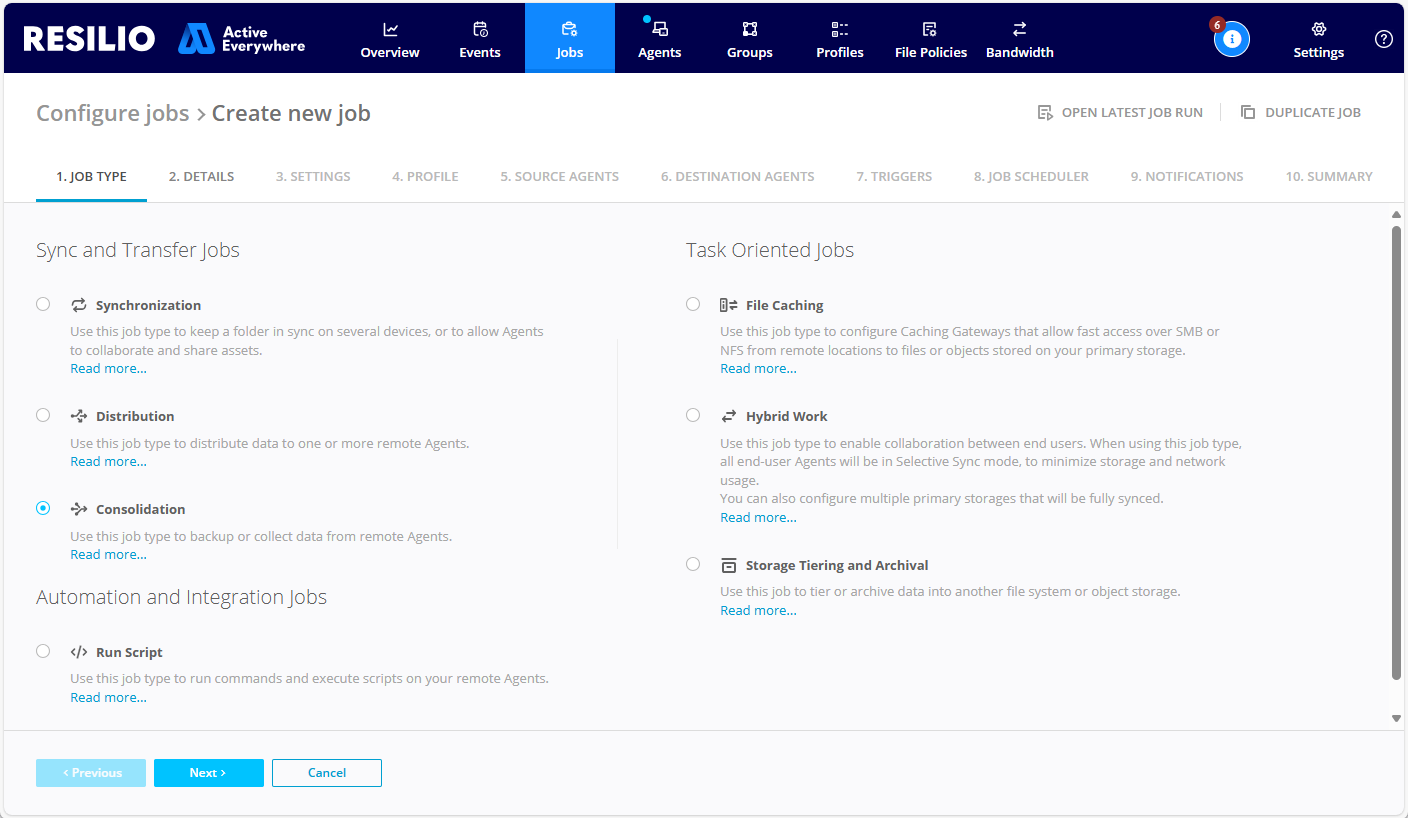Viewport: 1408px width, 818px height.
Task: Click the Resilio logo
Action: coord(88,37)
